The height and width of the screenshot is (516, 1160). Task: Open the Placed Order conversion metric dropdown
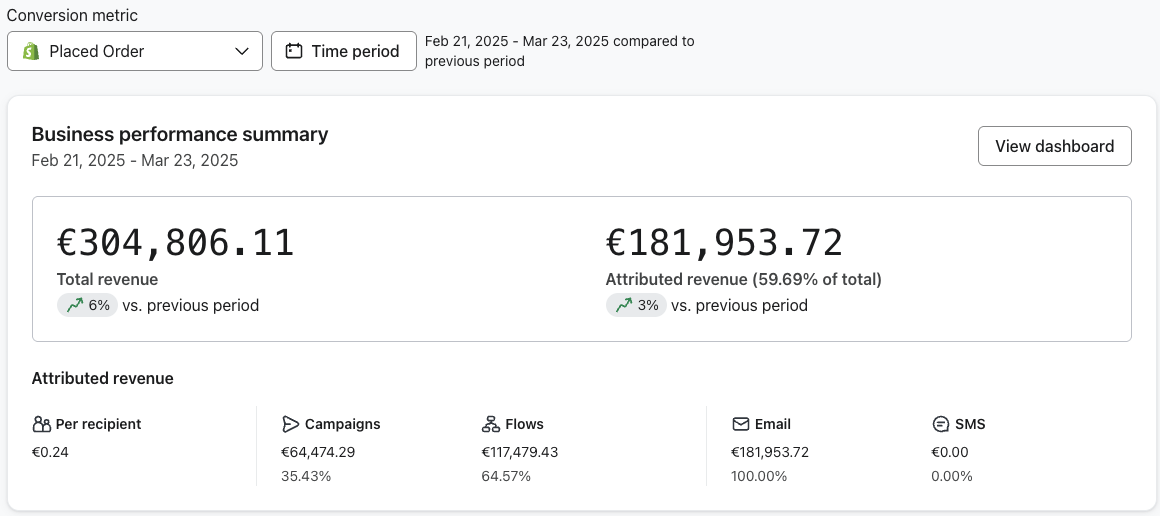tap(135, 51)
